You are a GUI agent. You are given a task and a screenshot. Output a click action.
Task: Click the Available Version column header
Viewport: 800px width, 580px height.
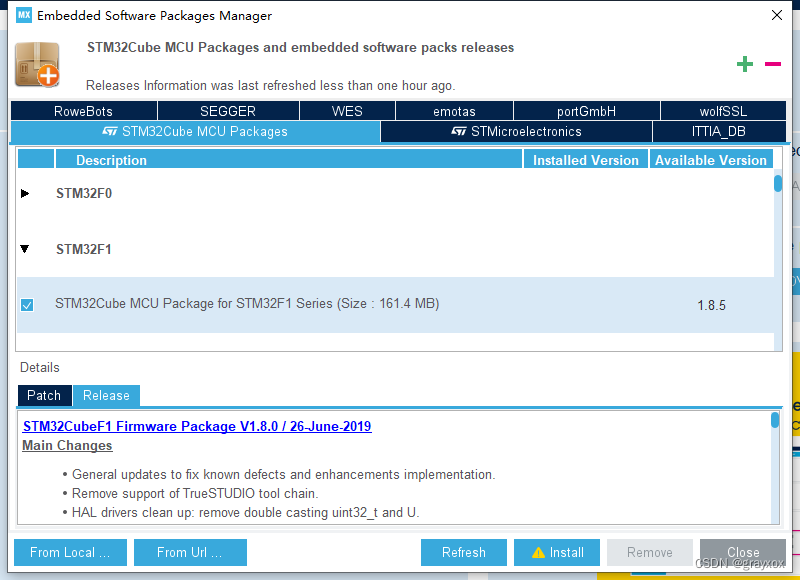pyautogui.click(x=711, y=159)
